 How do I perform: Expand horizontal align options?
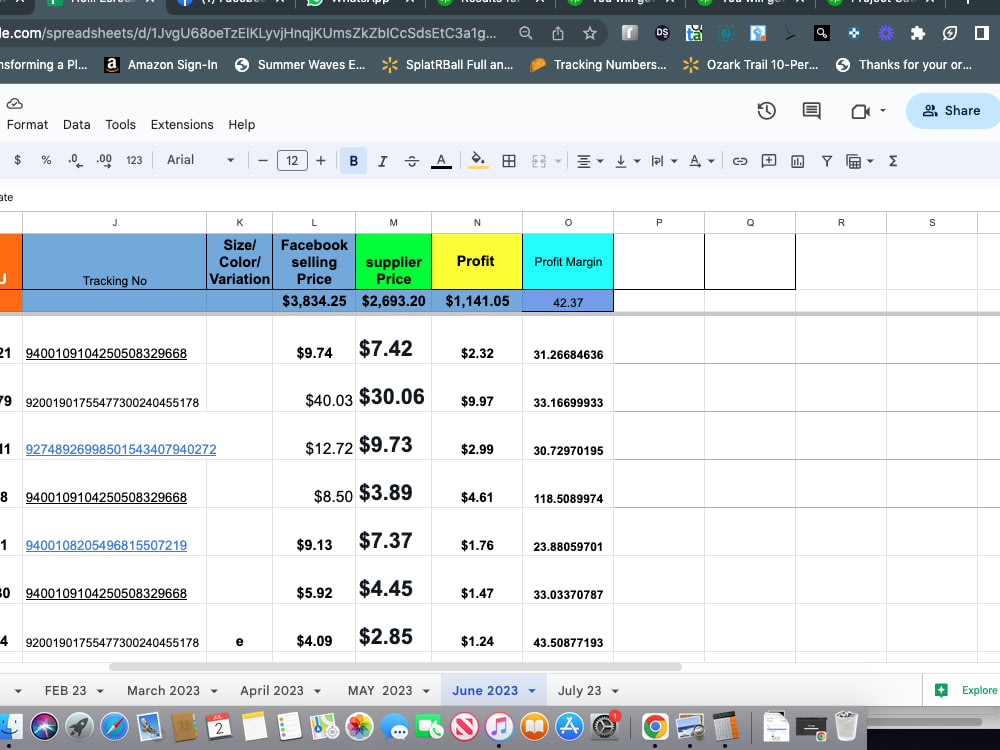click(600, 161)
